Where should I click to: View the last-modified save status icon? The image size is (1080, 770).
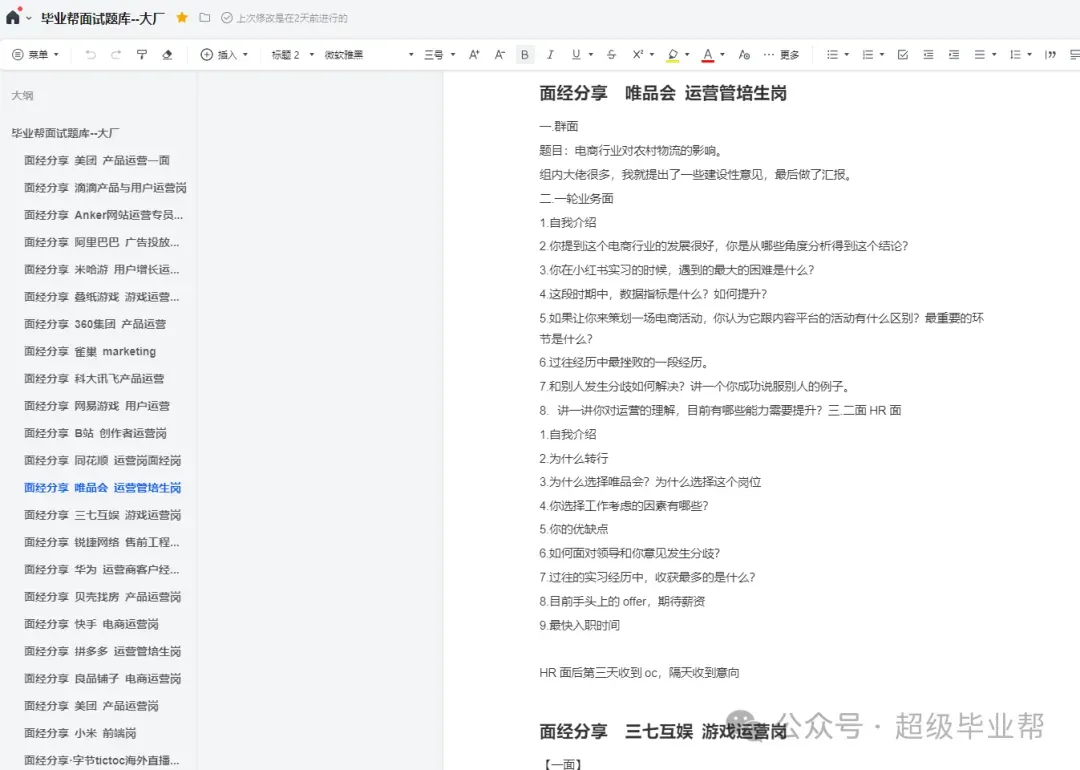click(227, 18)
